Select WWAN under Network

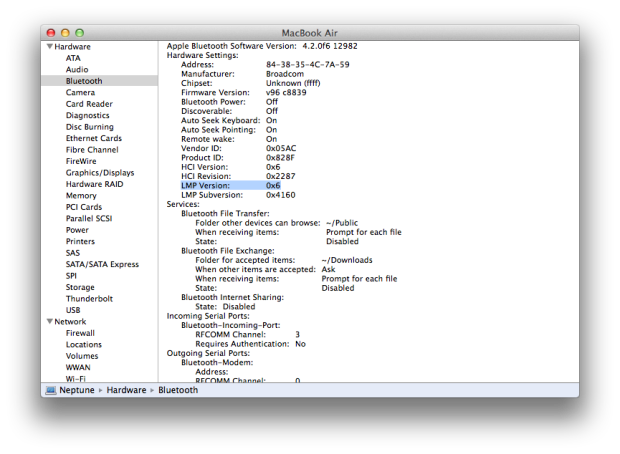click(78, 368)
